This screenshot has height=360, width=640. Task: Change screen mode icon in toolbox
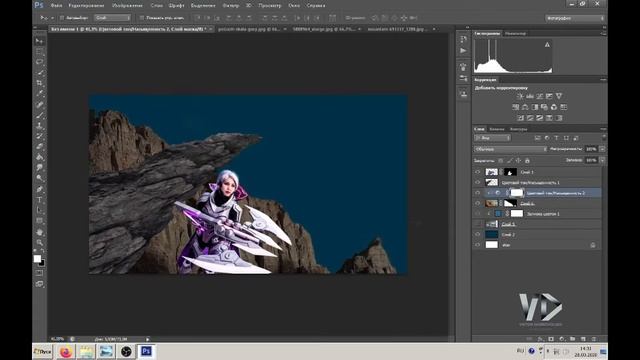(39, 284)
